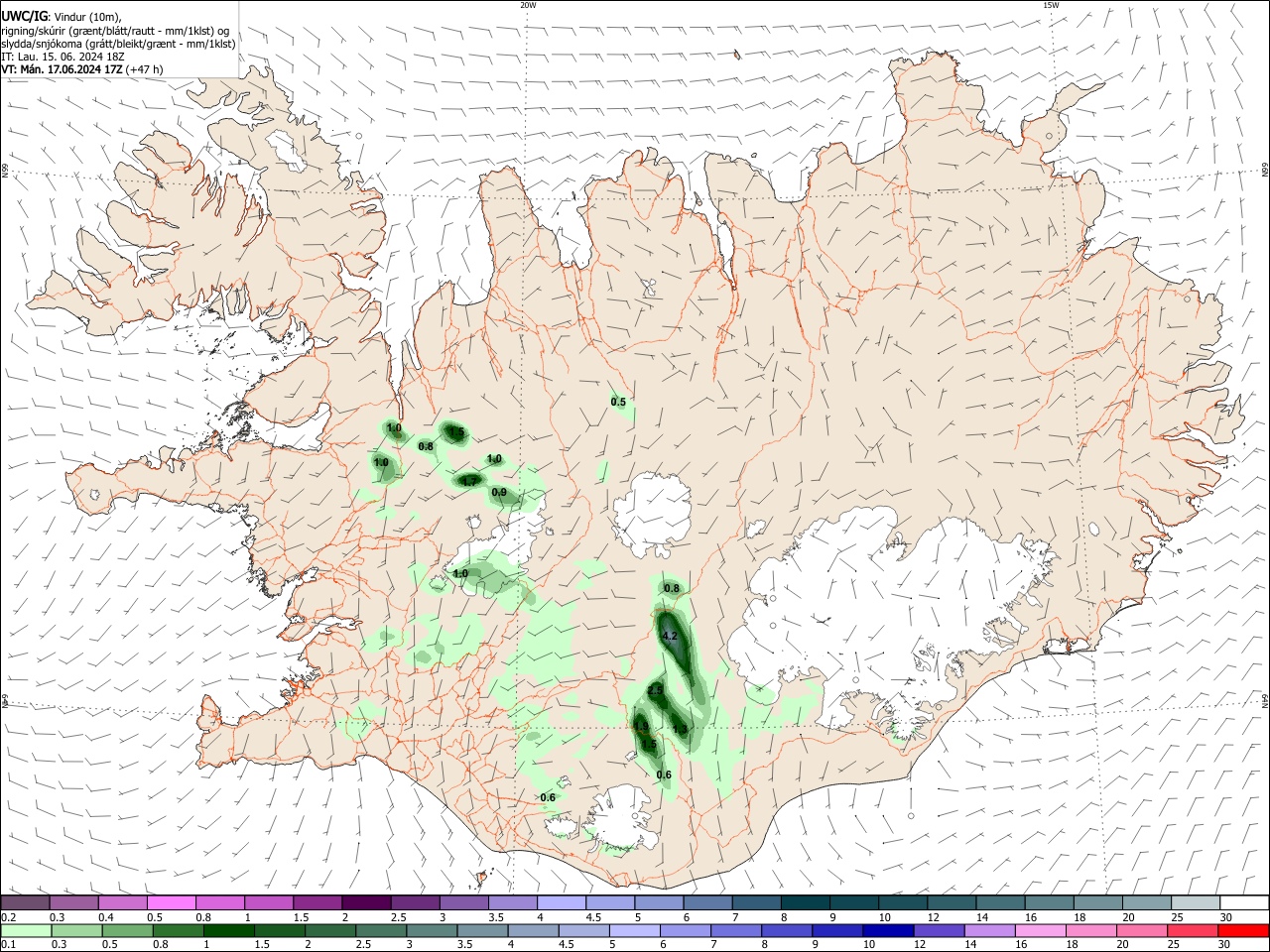Click the 4.2 precipitation value on the map
Image resolution: width=1270 pixels, height=952 pixels.
(669, 636)
